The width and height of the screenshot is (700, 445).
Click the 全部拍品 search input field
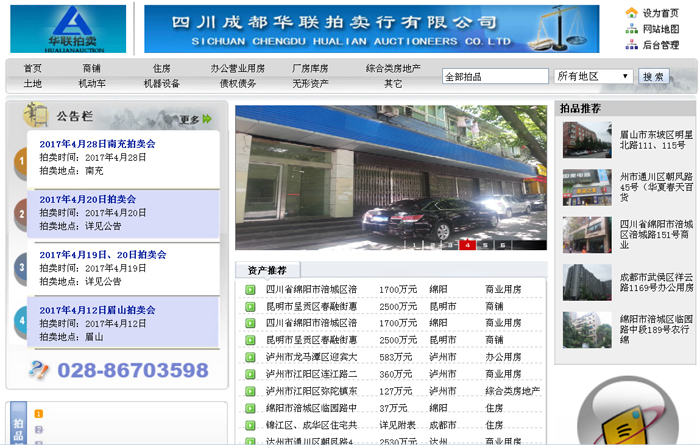[x=494, y=76]
